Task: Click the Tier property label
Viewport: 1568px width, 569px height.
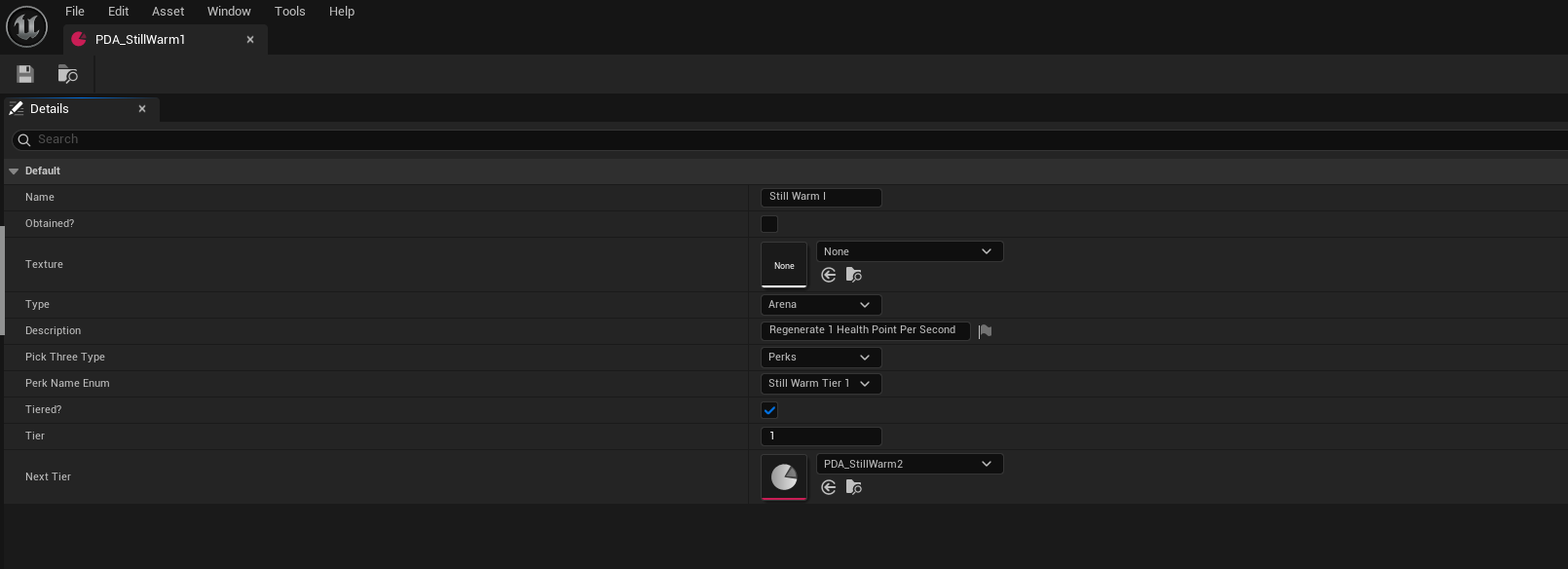Action: pos(35,436)
